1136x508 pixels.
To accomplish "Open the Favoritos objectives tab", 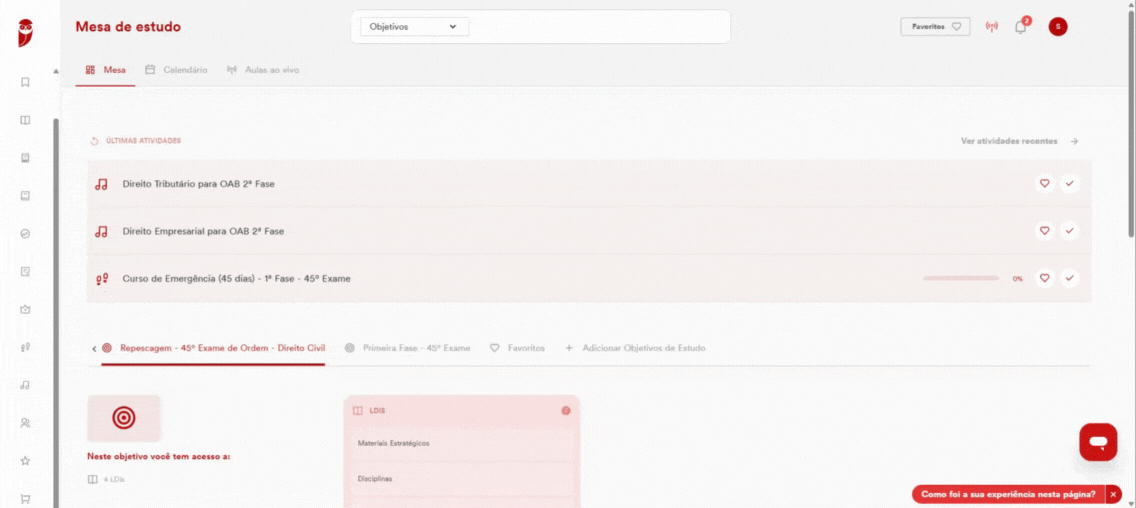I will (517, 349).
